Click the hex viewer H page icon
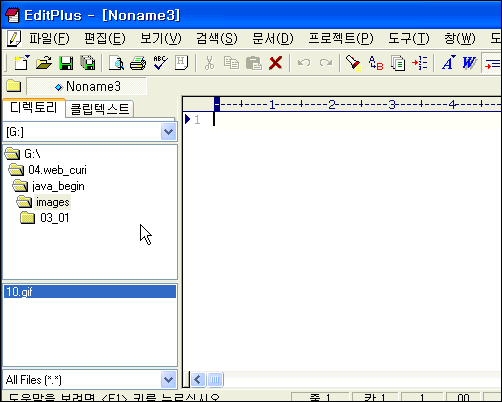502x402 pixels. tap(181, 63)
